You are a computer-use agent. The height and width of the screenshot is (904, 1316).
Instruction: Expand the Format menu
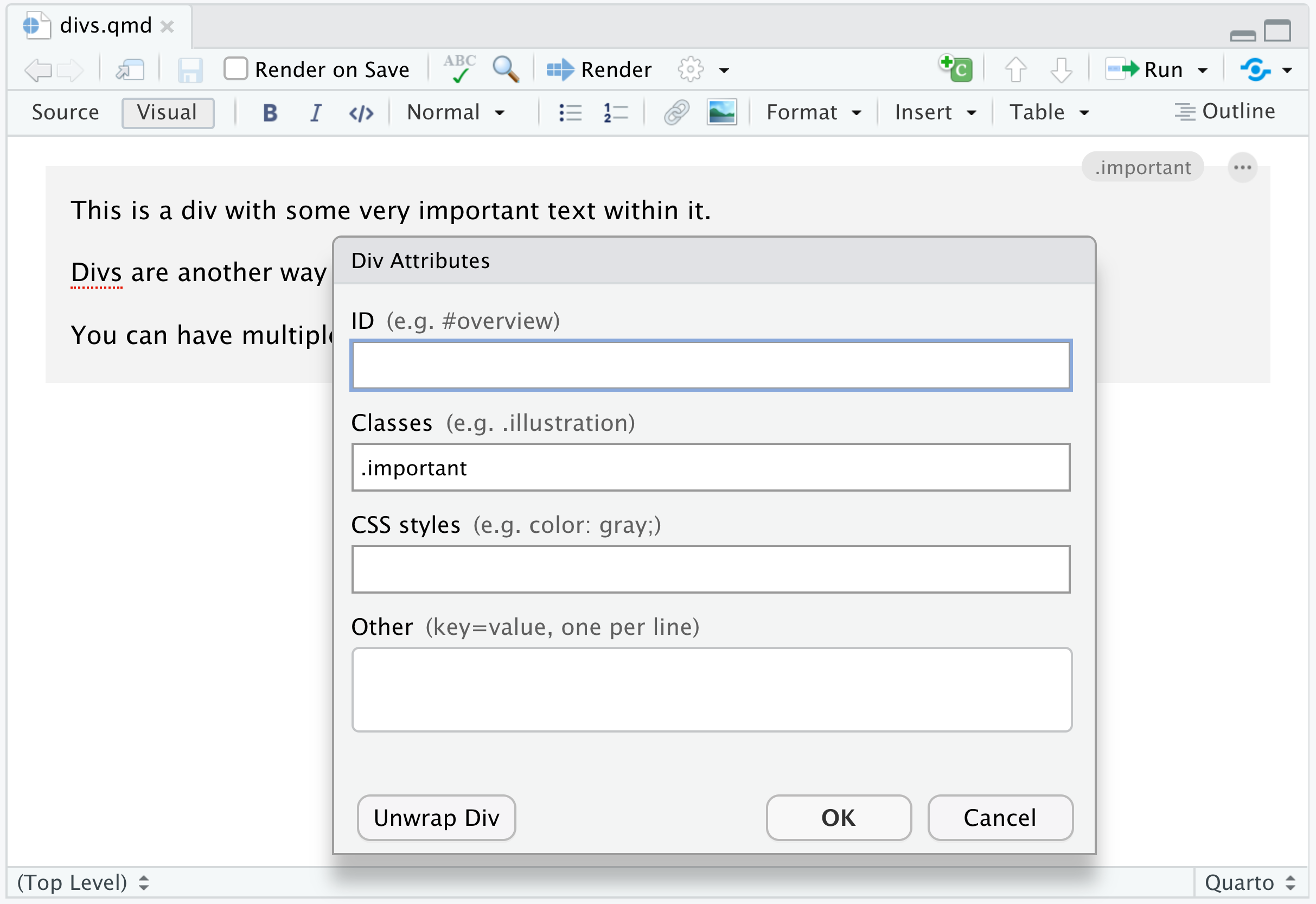coord(813,112)
